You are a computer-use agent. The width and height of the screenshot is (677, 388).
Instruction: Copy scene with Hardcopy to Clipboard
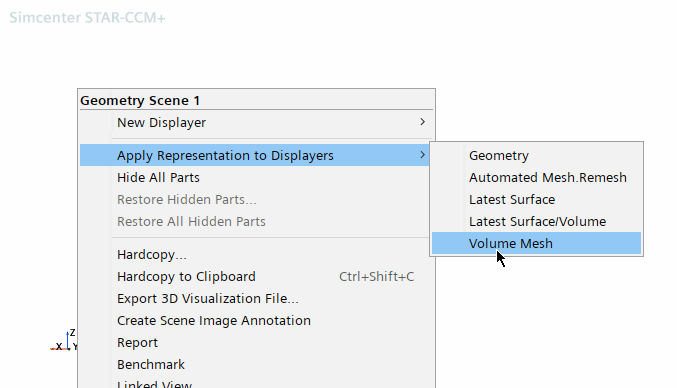pos(256,277)
